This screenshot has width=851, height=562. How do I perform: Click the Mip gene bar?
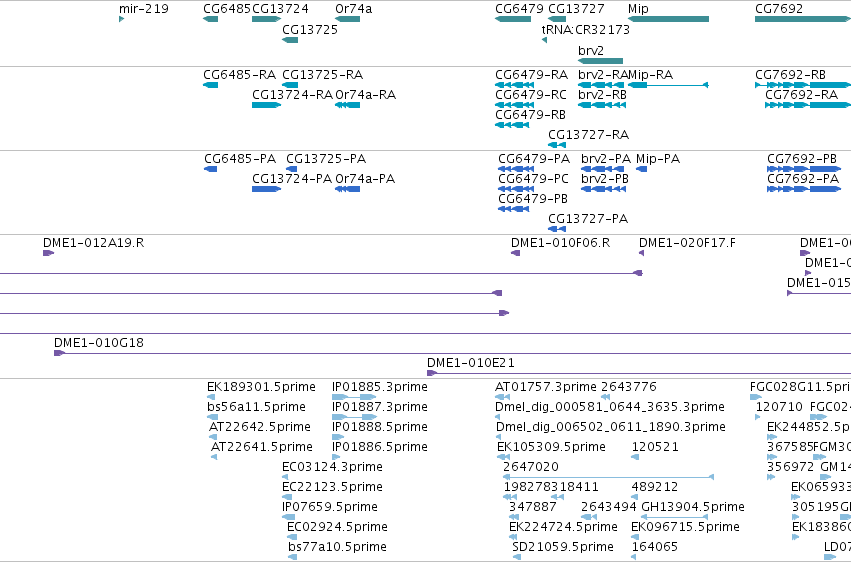pyautogui.click(x=668, y=19)
